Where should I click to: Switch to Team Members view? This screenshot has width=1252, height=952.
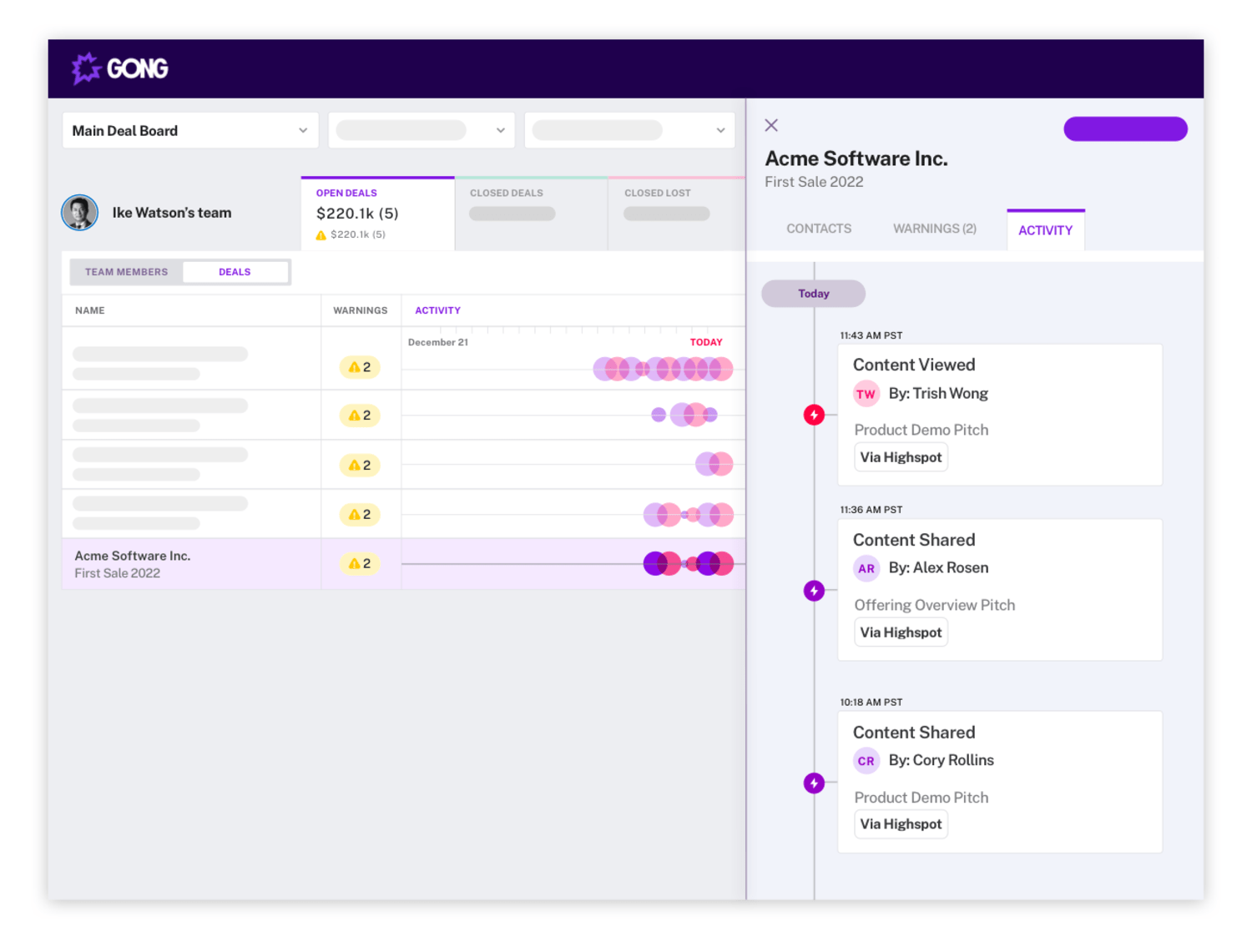126,272
